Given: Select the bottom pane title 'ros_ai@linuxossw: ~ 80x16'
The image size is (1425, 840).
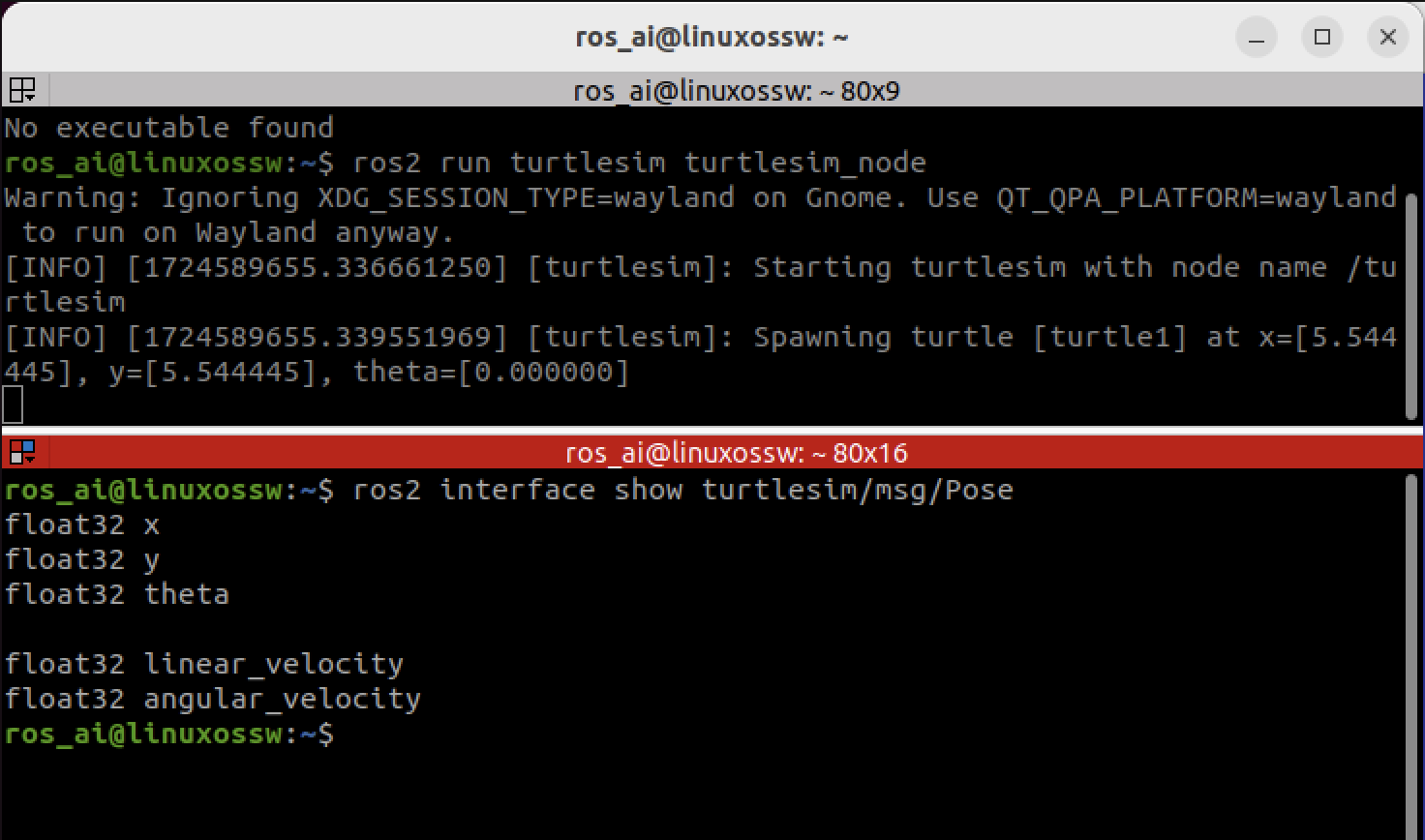Looking at the screenshot, I should coord(738,452).
